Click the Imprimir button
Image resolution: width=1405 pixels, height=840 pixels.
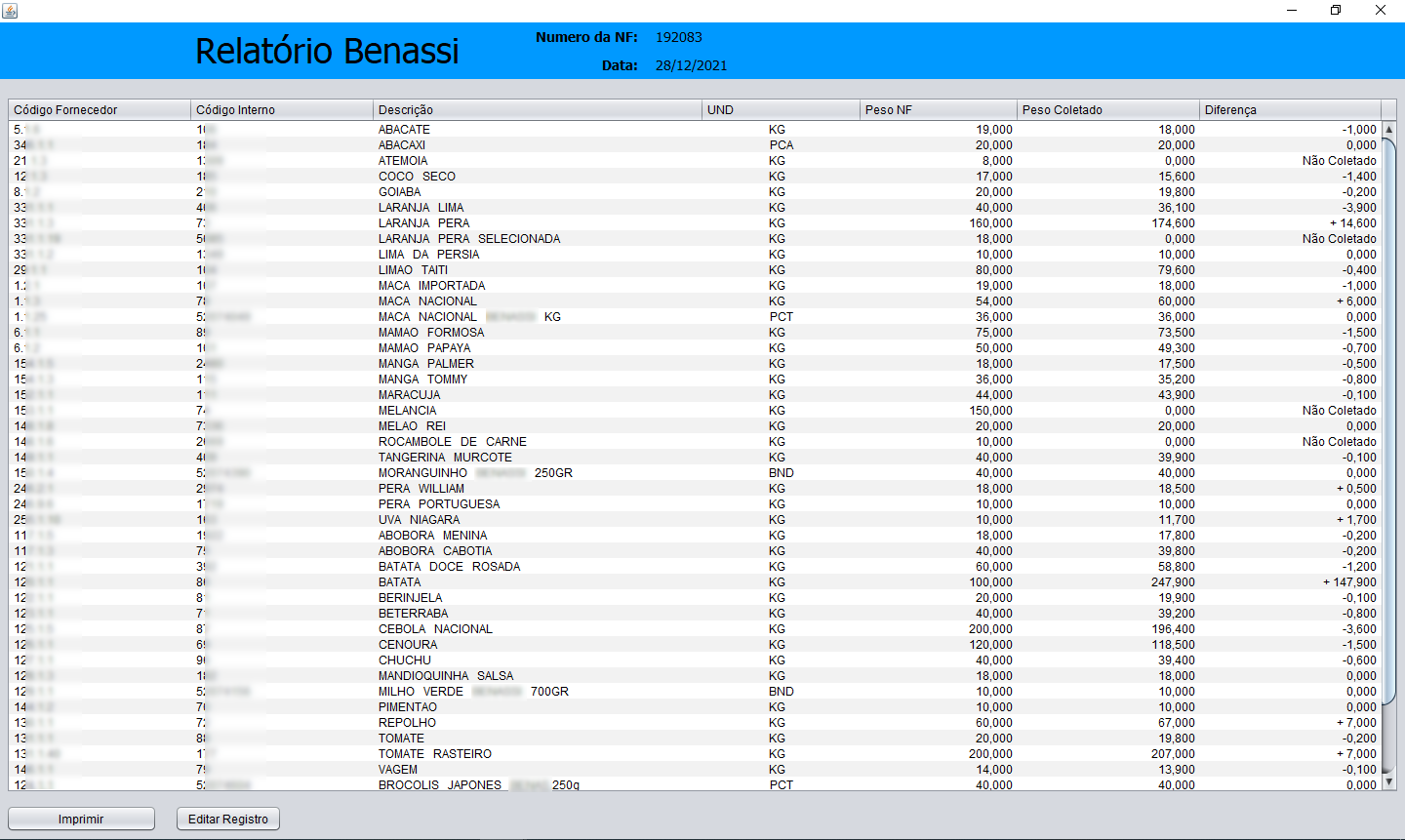[x=81, y=819]
